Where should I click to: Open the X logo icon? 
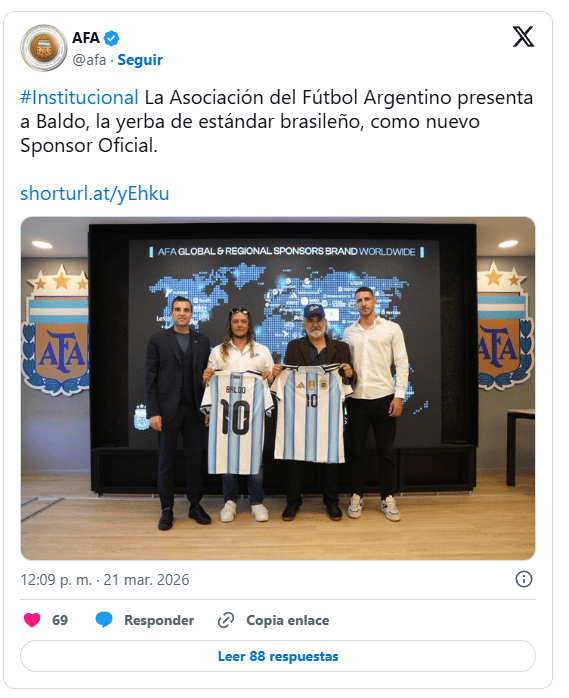523,37
